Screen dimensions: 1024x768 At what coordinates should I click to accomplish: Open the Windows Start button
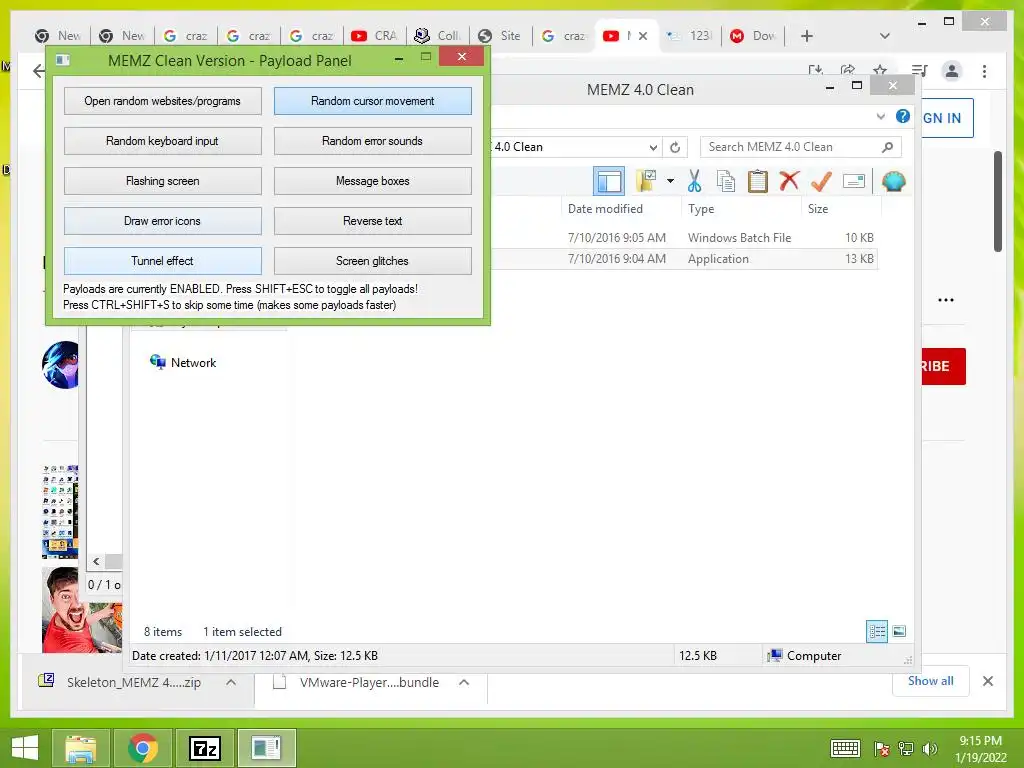25,748
